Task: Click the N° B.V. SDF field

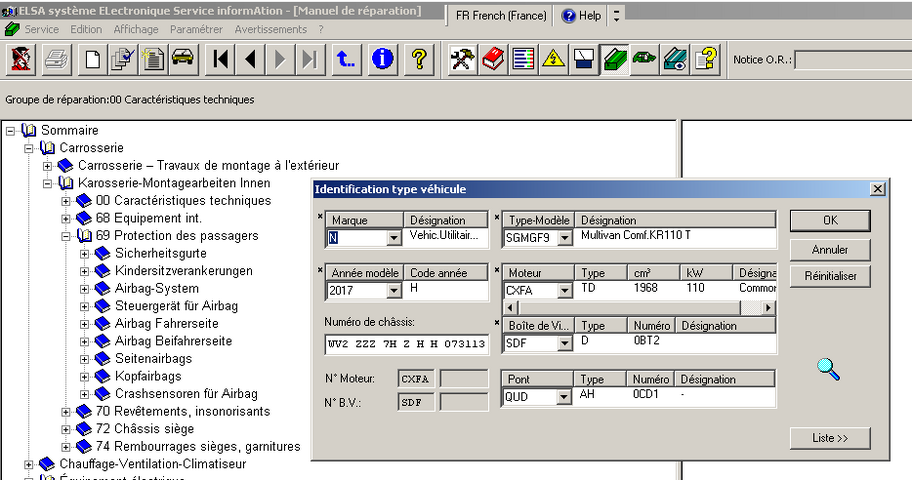Action: coord(416,402)
